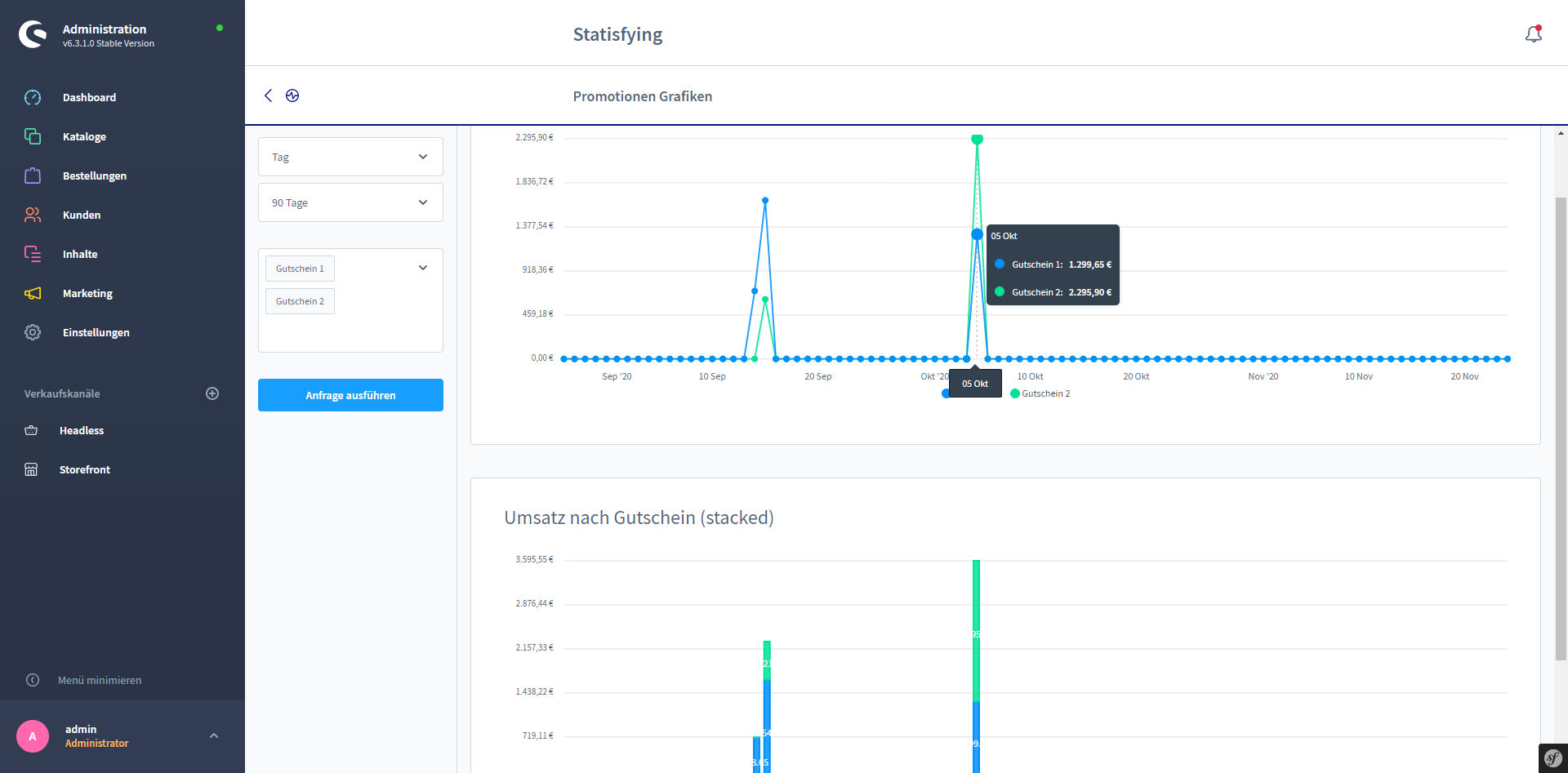Click the Bestellungen bag icon
This screenshot has width=1568, height=773.
click(33, 175)
